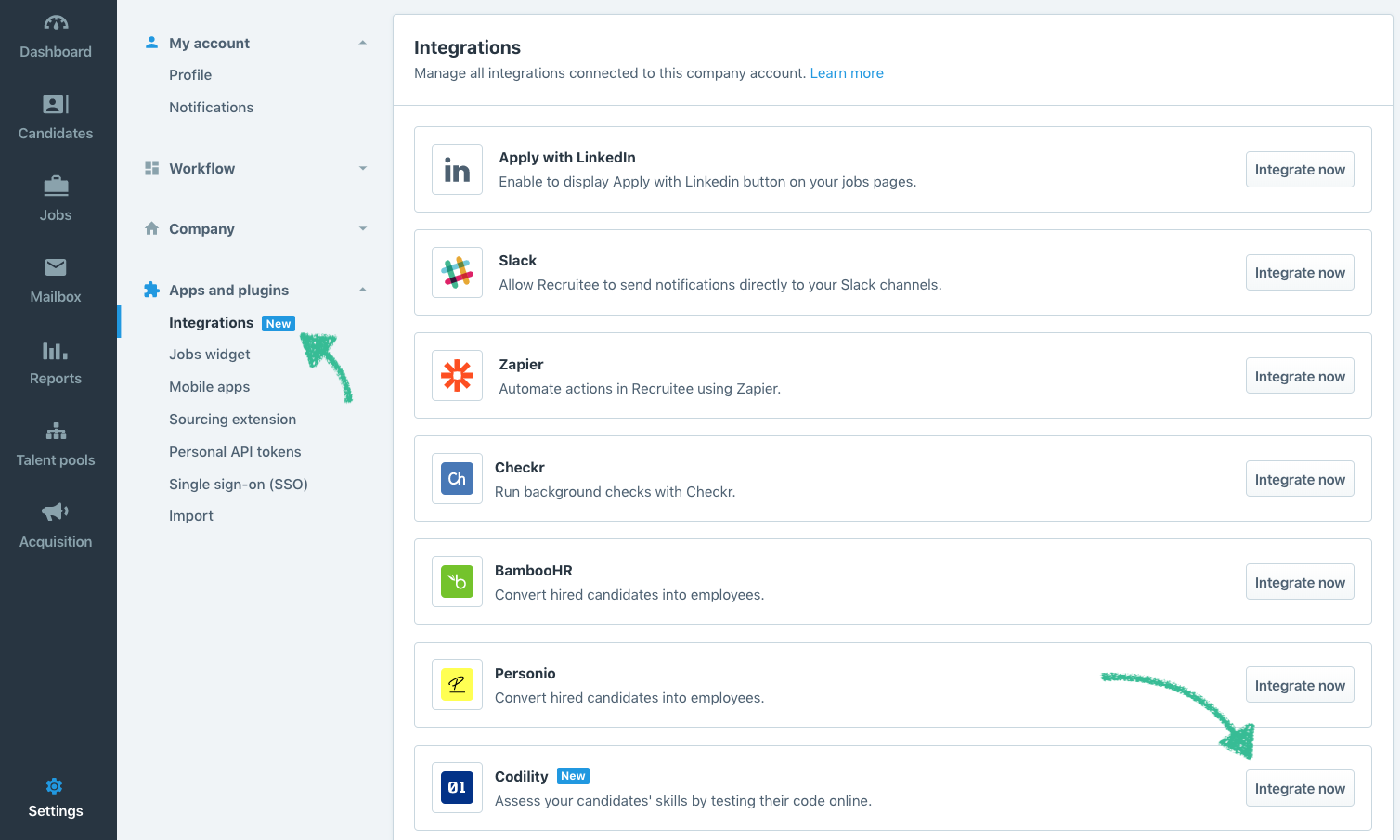The height and width of the screenshot is (840, 1400).
Task: Click Integrate now for Checkr
Action: pyautogui.click(x=1300, y=479)
